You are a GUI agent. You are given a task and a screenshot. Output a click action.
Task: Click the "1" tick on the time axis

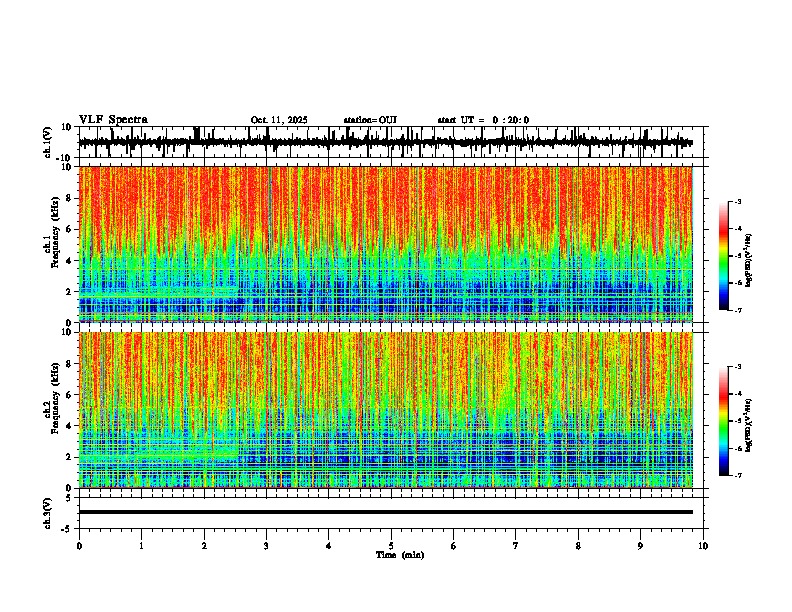[141, 546]
